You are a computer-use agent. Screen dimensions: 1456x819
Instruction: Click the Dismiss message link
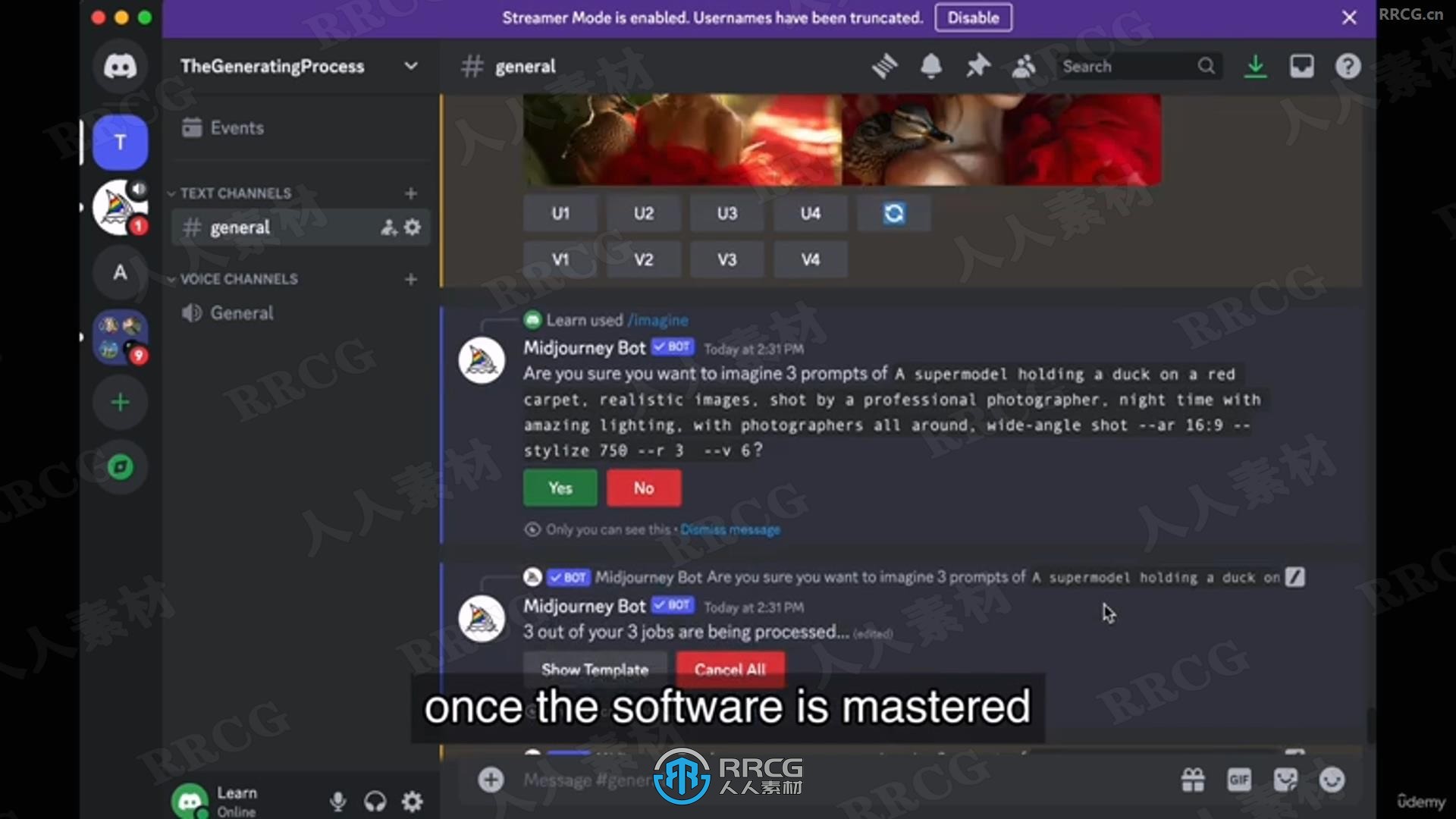(x=730, y=530)
